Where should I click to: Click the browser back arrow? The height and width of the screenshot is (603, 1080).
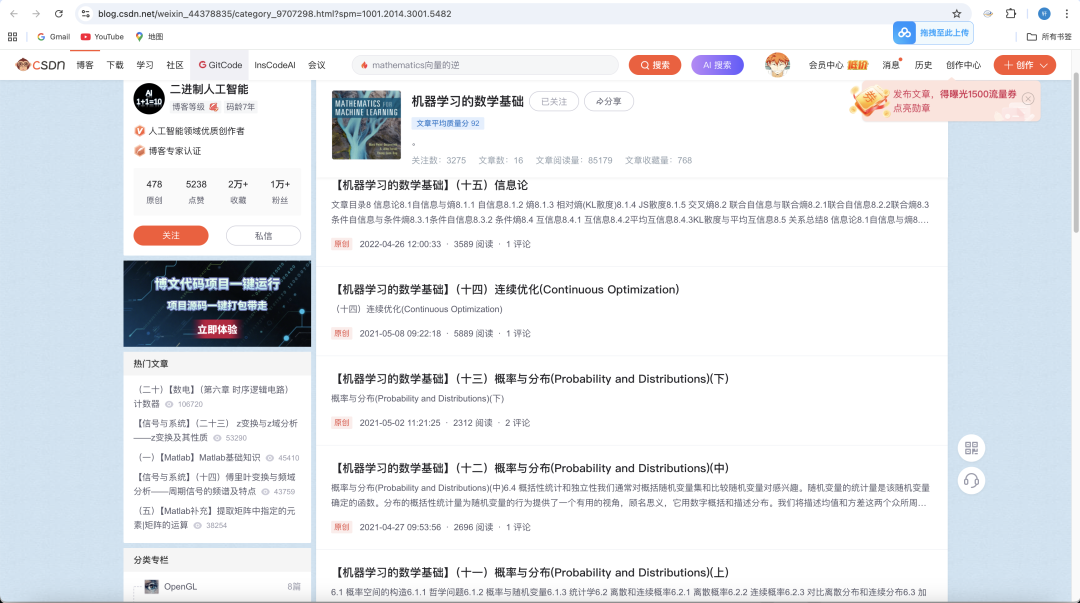click(14, 14)
